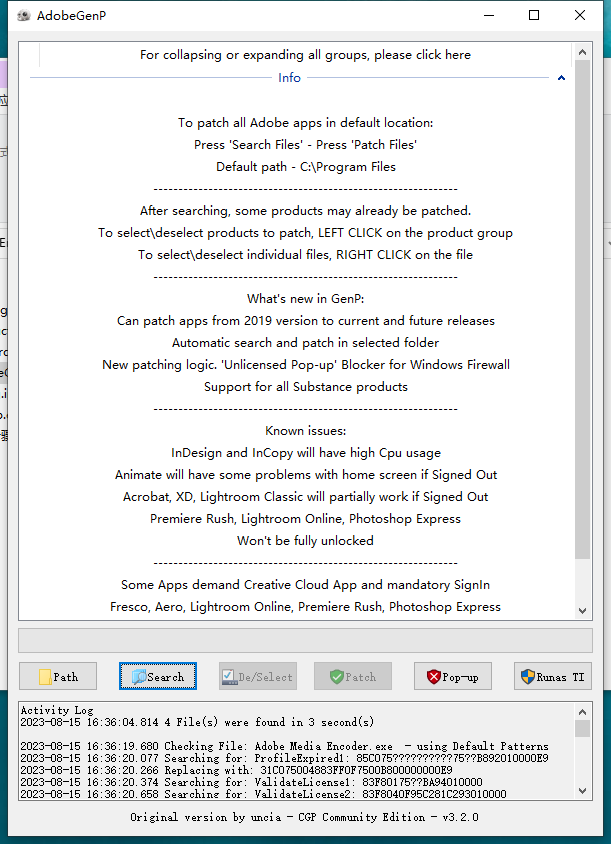Click the green shield icon on Patch
The image size is (611, 844).
337,677
